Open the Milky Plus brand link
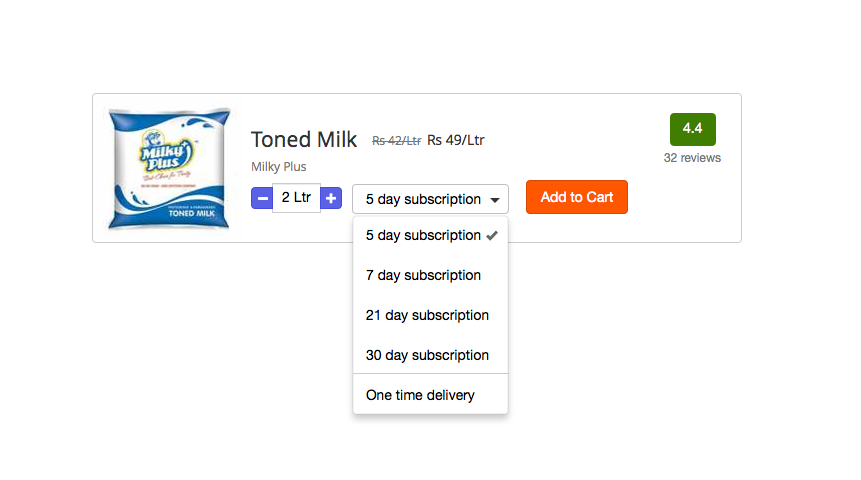 279,167
